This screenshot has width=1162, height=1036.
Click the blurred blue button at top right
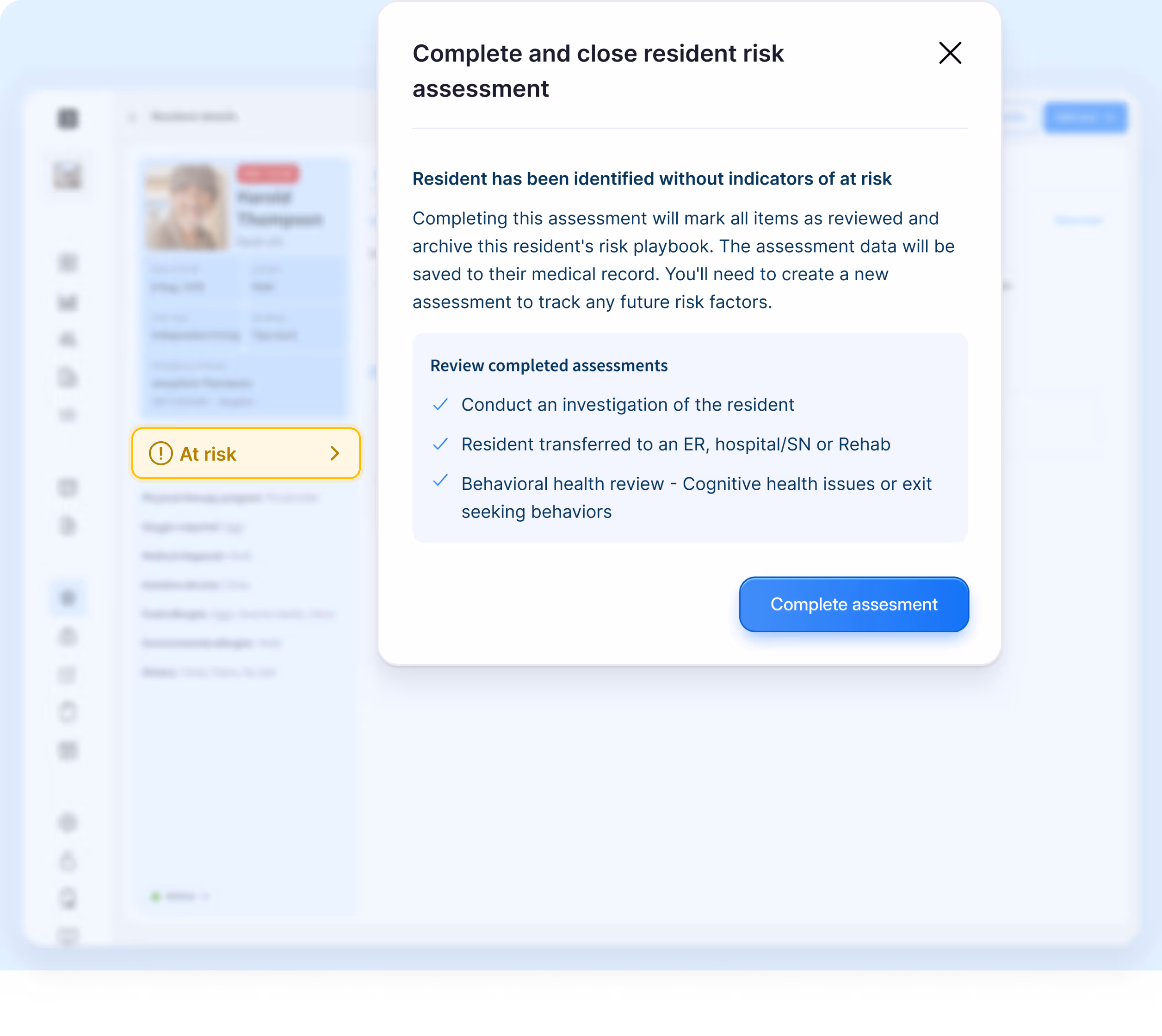tap(1085, 118)
